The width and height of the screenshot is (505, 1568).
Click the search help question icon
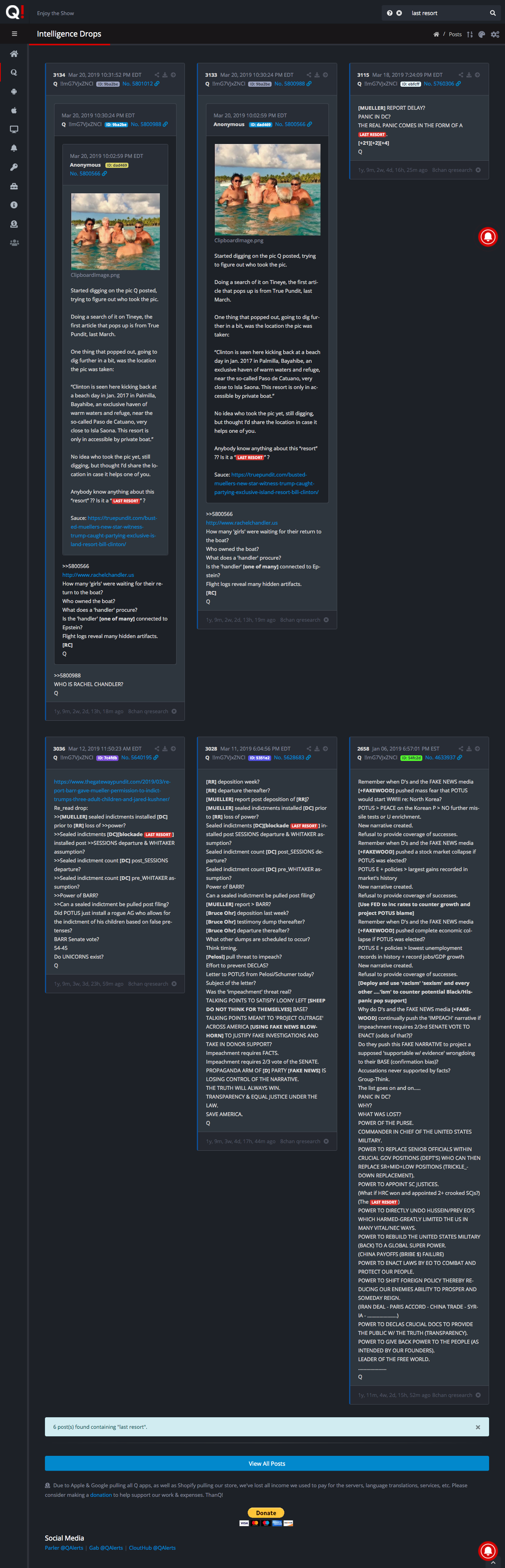389,13
